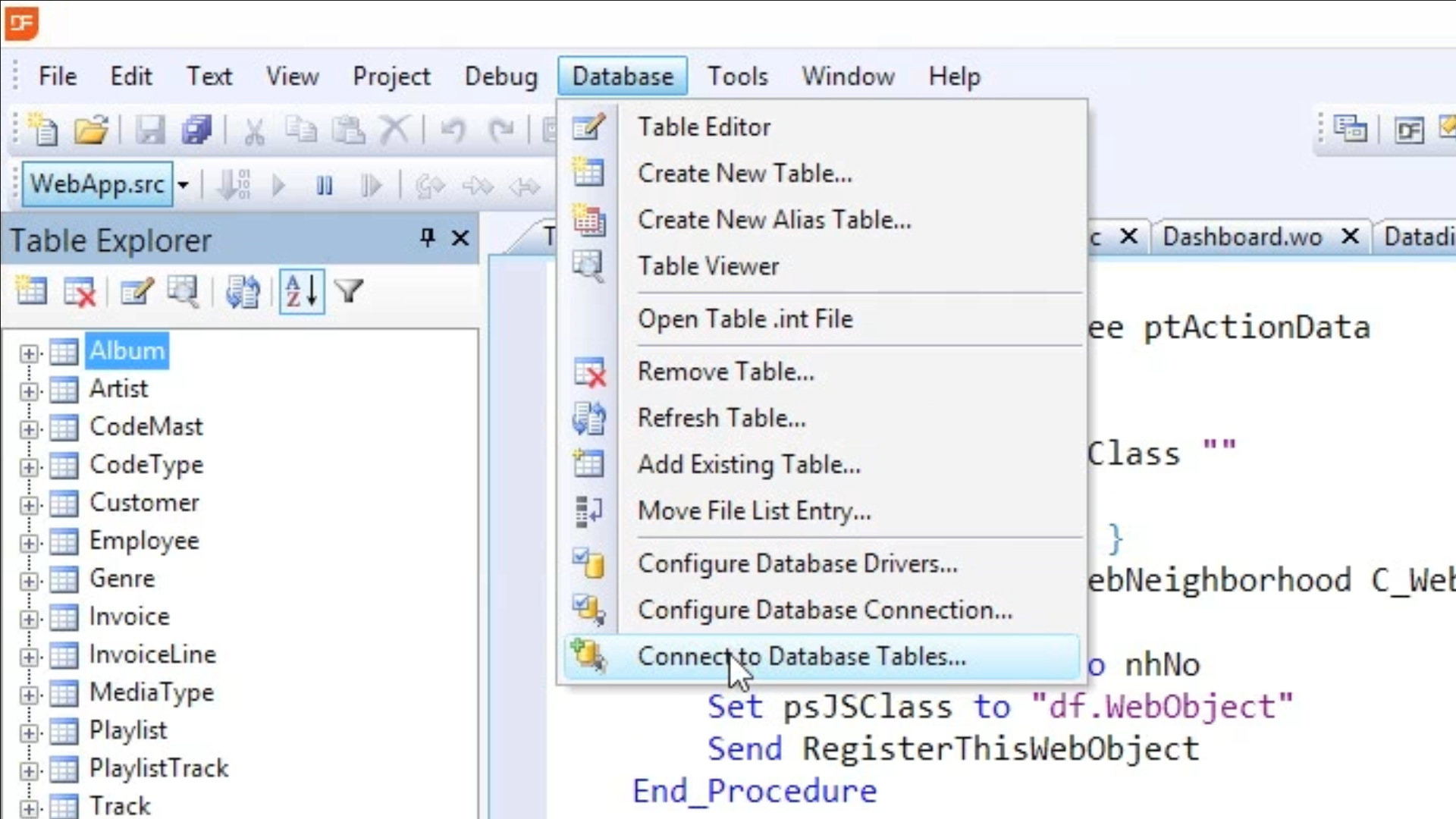Image resolution: width=1456 pixels, height=819 pixels.
Task: Click the New File toolbar icon
Action: point(43,130)
